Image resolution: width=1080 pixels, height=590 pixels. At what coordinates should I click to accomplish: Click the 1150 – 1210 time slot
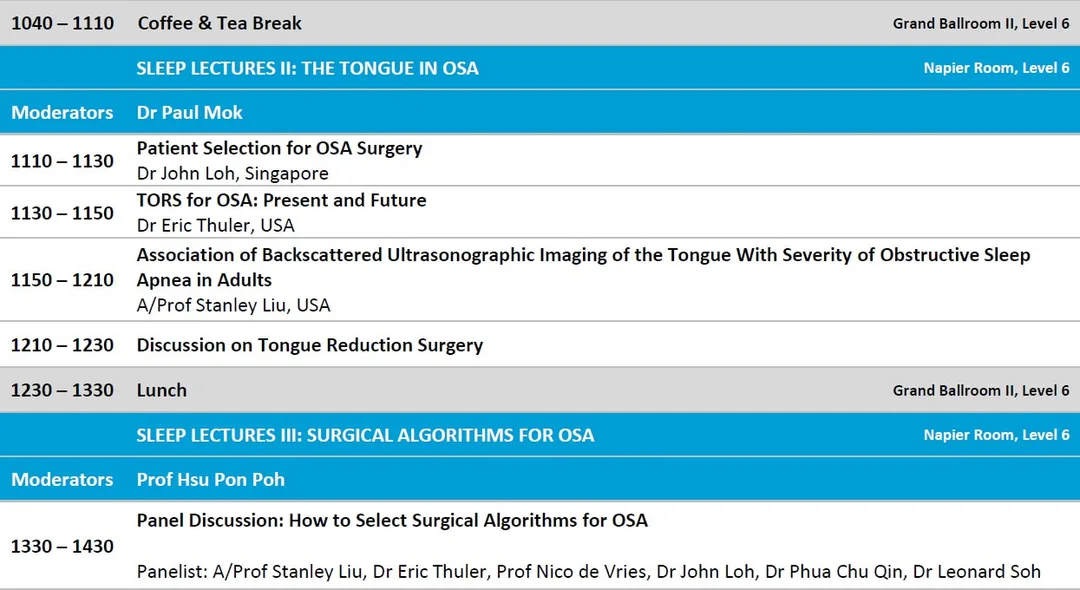tap(62, 280)
